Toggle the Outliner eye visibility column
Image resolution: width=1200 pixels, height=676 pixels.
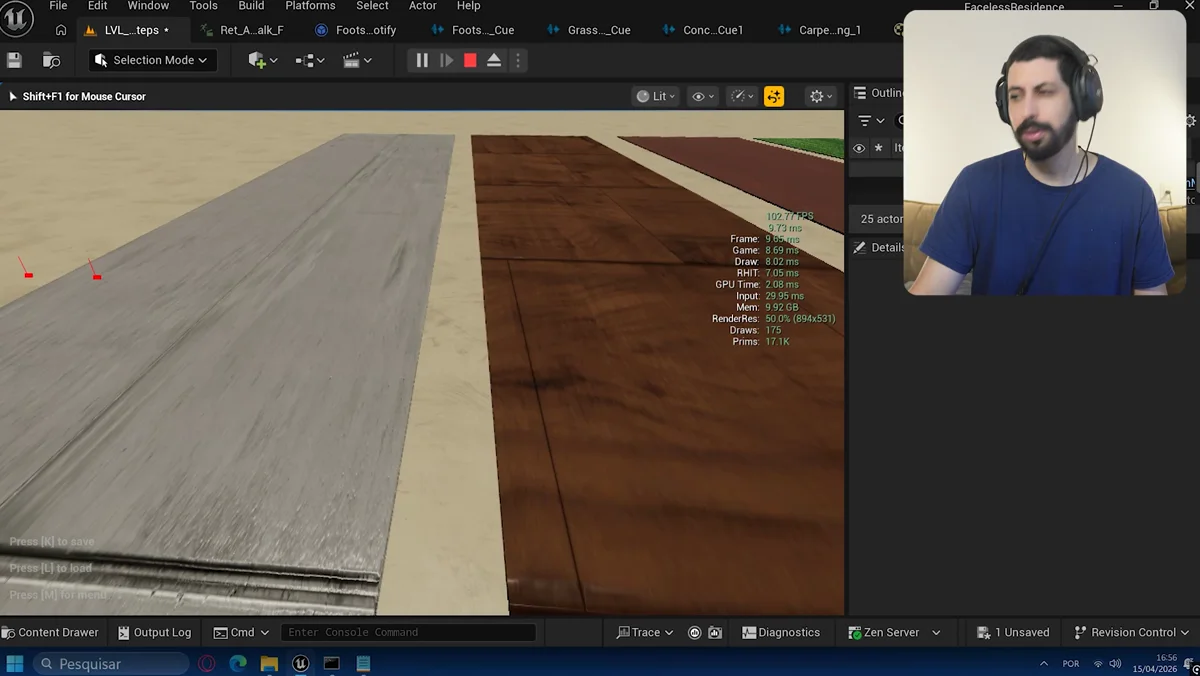(858, 148)
